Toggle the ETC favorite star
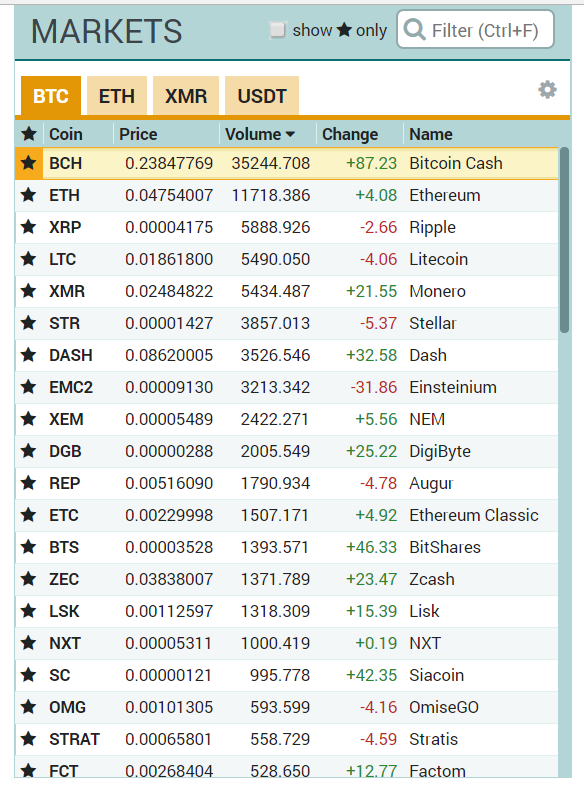This screenshot has height=792, width=584. tap(29, 515)
